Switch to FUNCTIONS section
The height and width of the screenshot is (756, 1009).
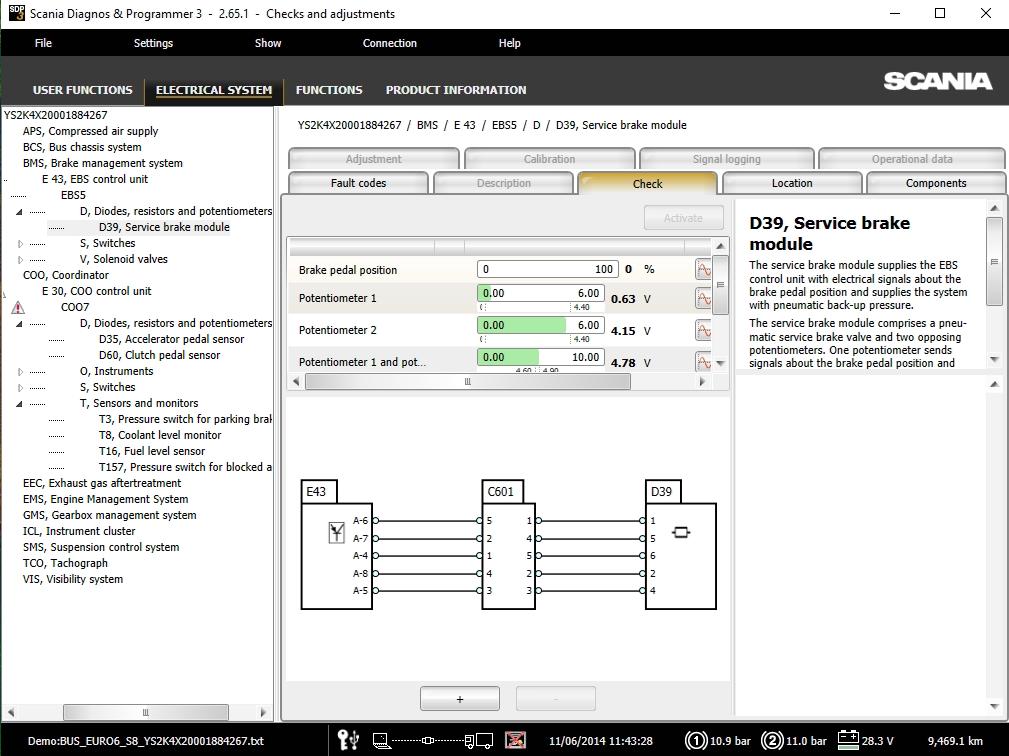coord(329,90)
